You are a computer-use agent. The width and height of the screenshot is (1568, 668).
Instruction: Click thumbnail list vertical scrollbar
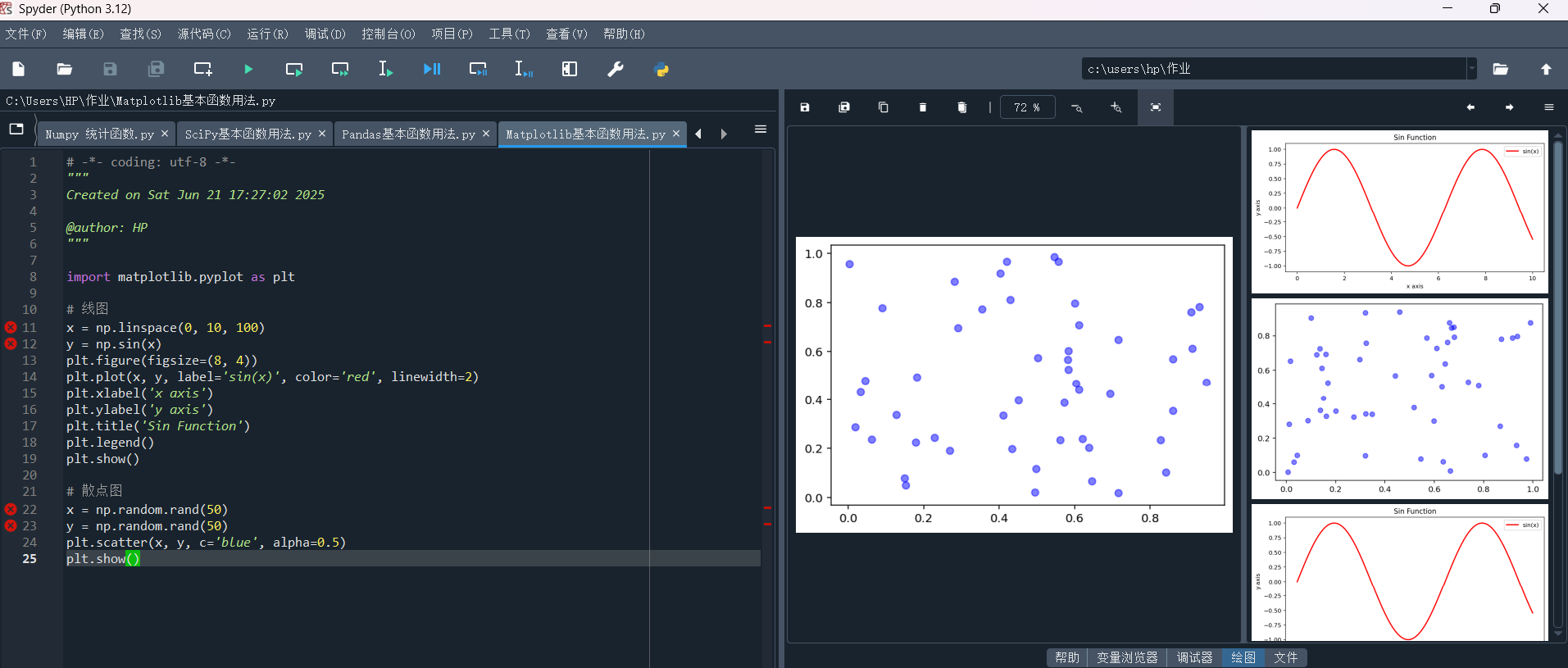click(1558, 308)
